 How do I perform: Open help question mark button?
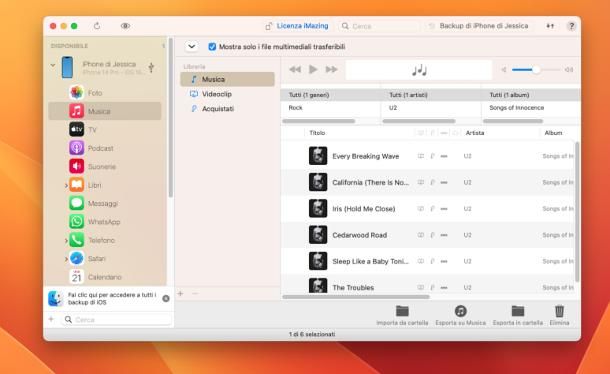(571, 26)
